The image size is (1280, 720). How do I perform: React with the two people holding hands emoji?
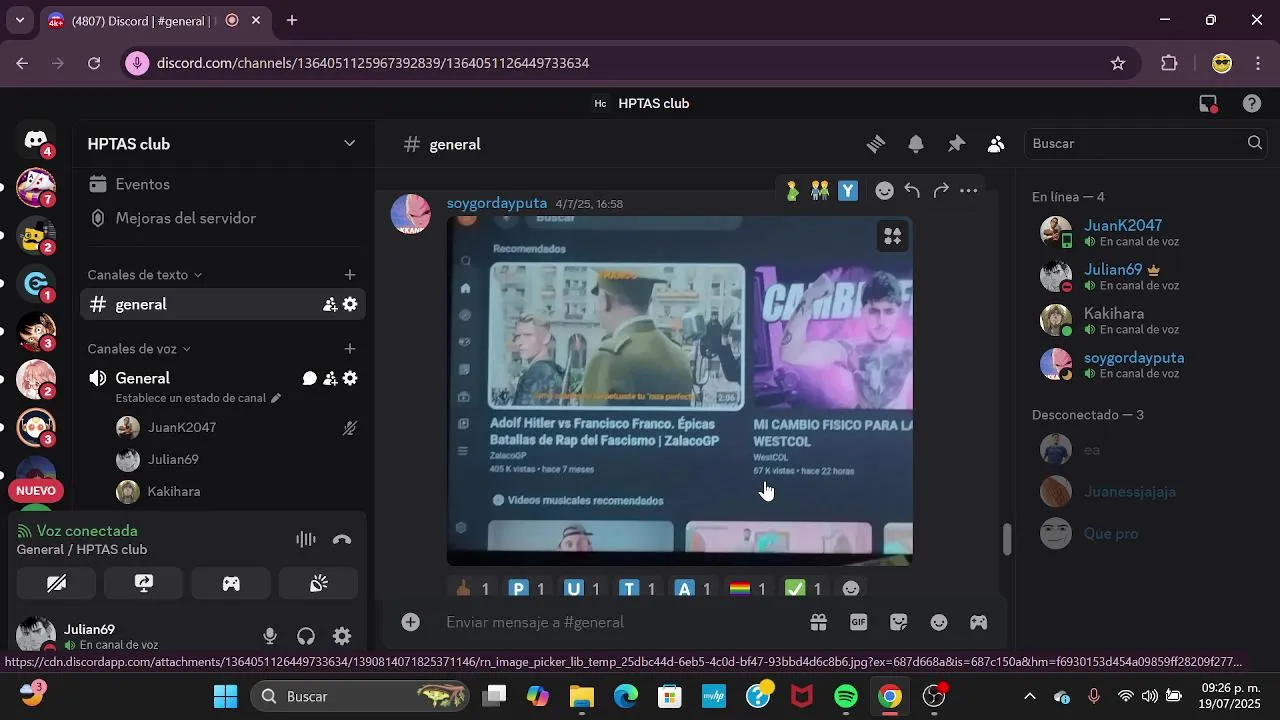[820, 190]
